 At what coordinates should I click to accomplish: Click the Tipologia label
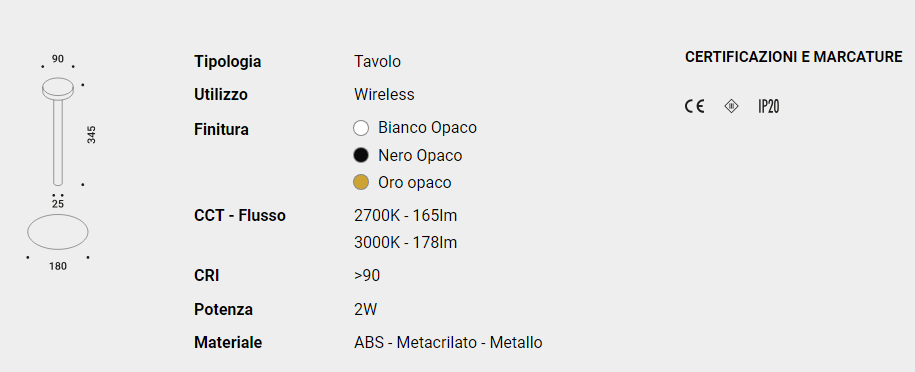[x=228, y=62]
